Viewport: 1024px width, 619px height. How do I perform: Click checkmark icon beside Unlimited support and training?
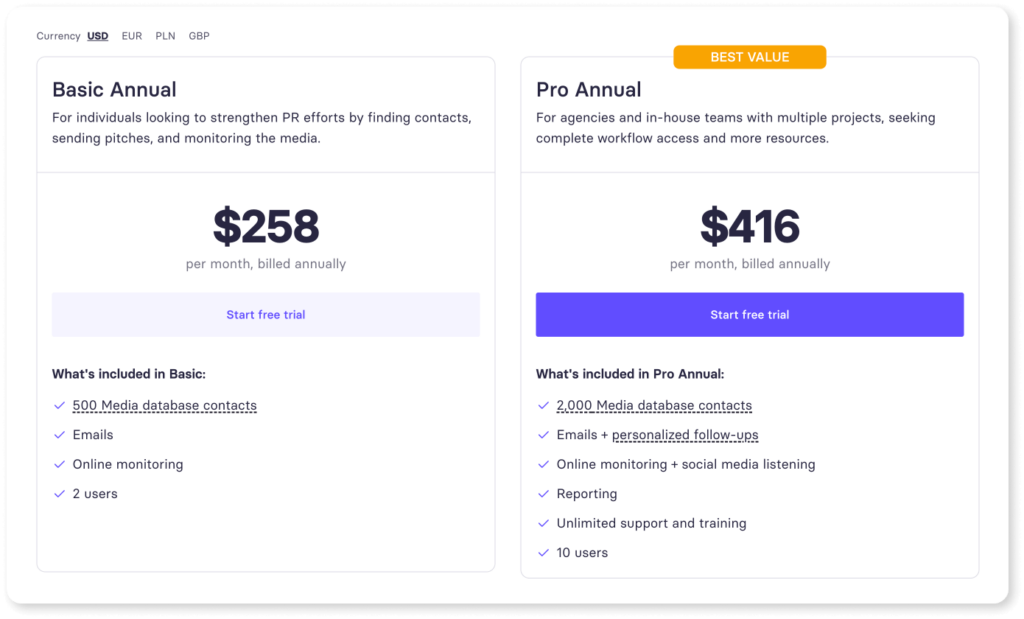coord(543,523)
